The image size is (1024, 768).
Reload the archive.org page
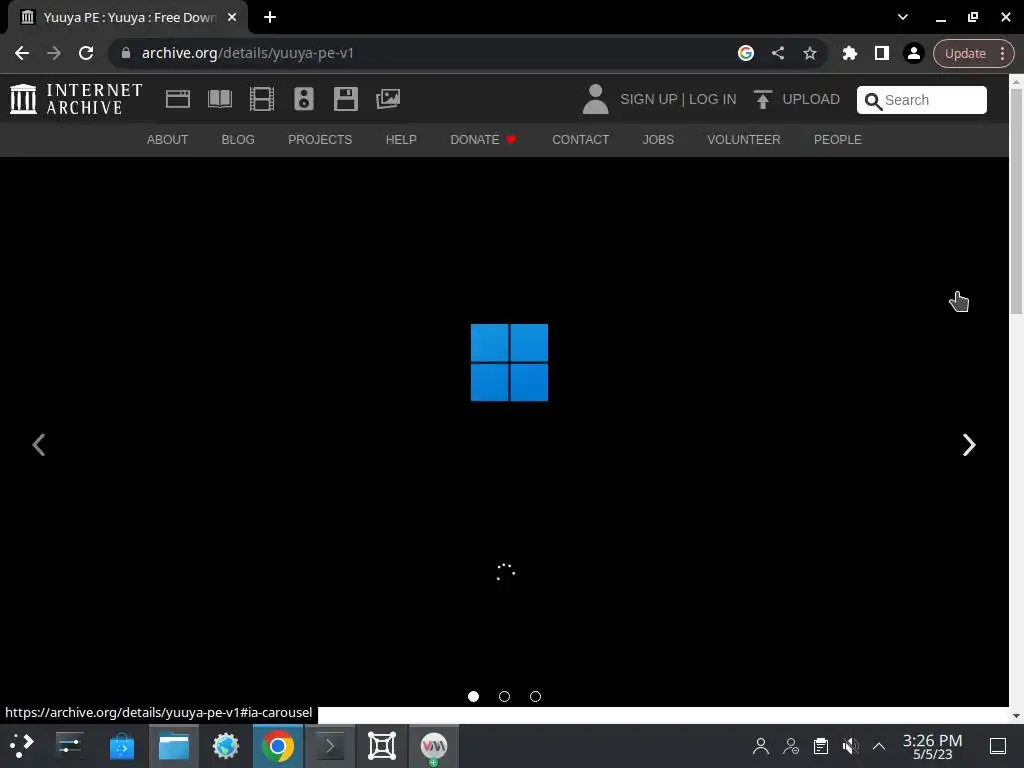(86, 53)
